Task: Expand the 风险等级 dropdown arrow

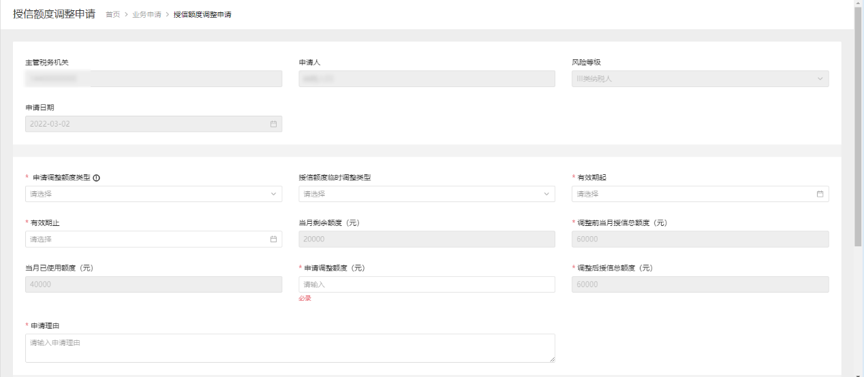Action: click(820, 79)
